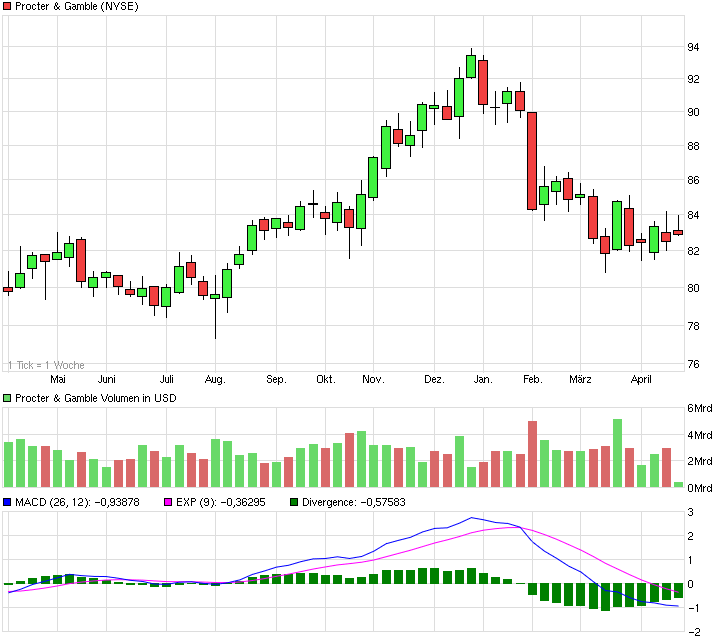
Task: Click the green volume legend square
Action: [7, 398]
